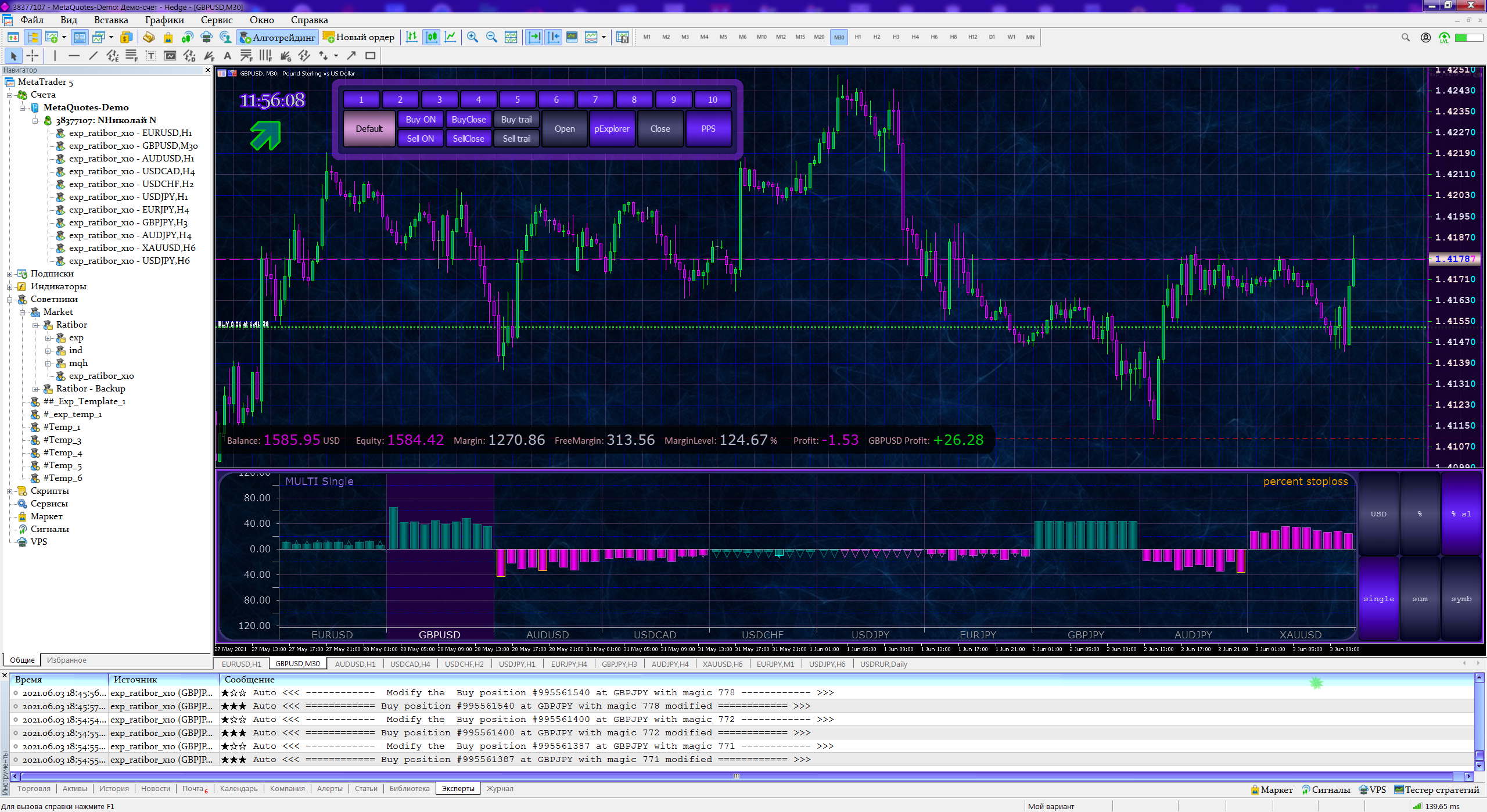
Task: Open the arrows objects dropdown arrow
Action: 336,56
